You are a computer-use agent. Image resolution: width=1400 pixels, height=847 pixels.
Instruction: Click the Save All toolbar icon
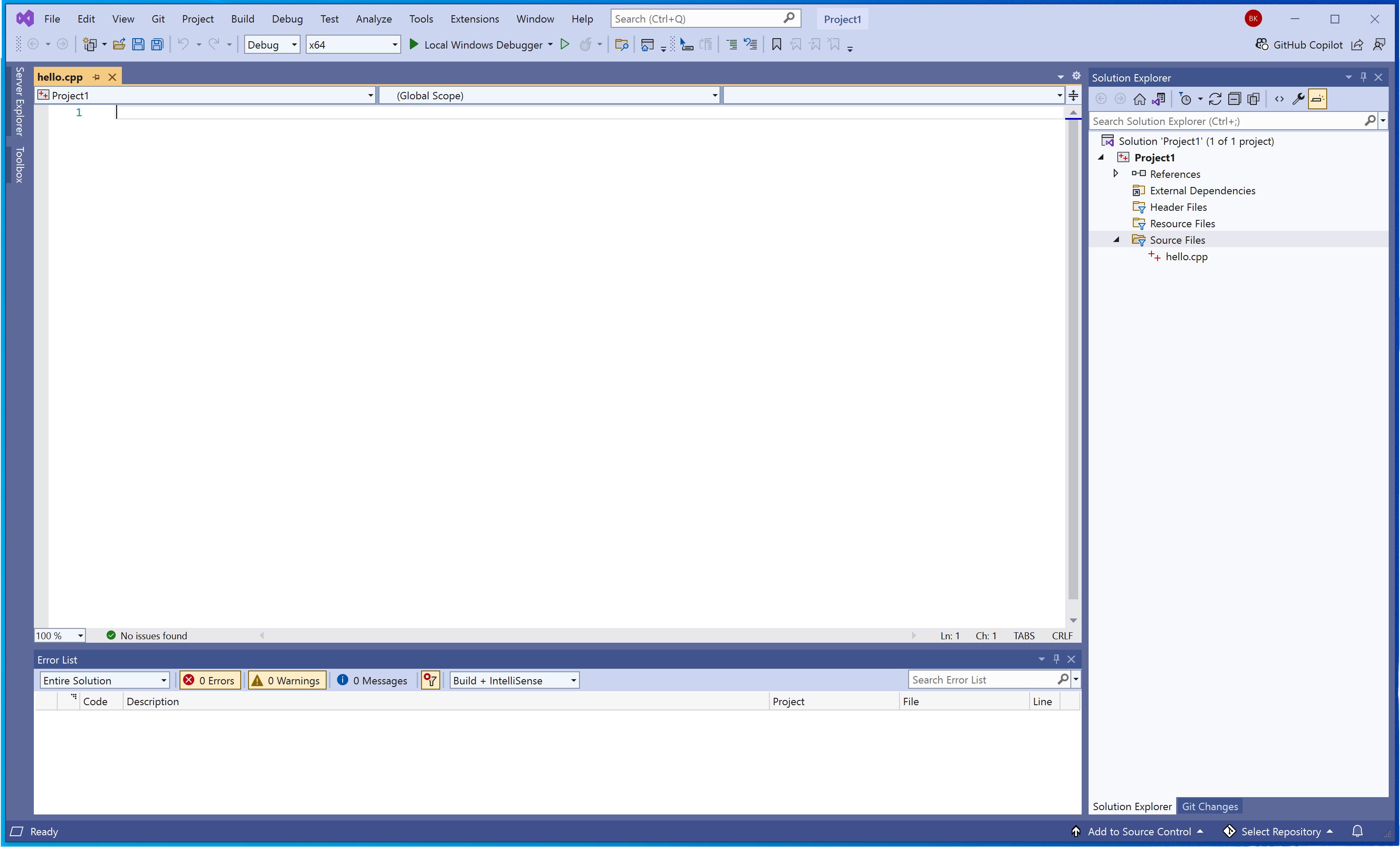pyautogui.click(x=157, y=44)
